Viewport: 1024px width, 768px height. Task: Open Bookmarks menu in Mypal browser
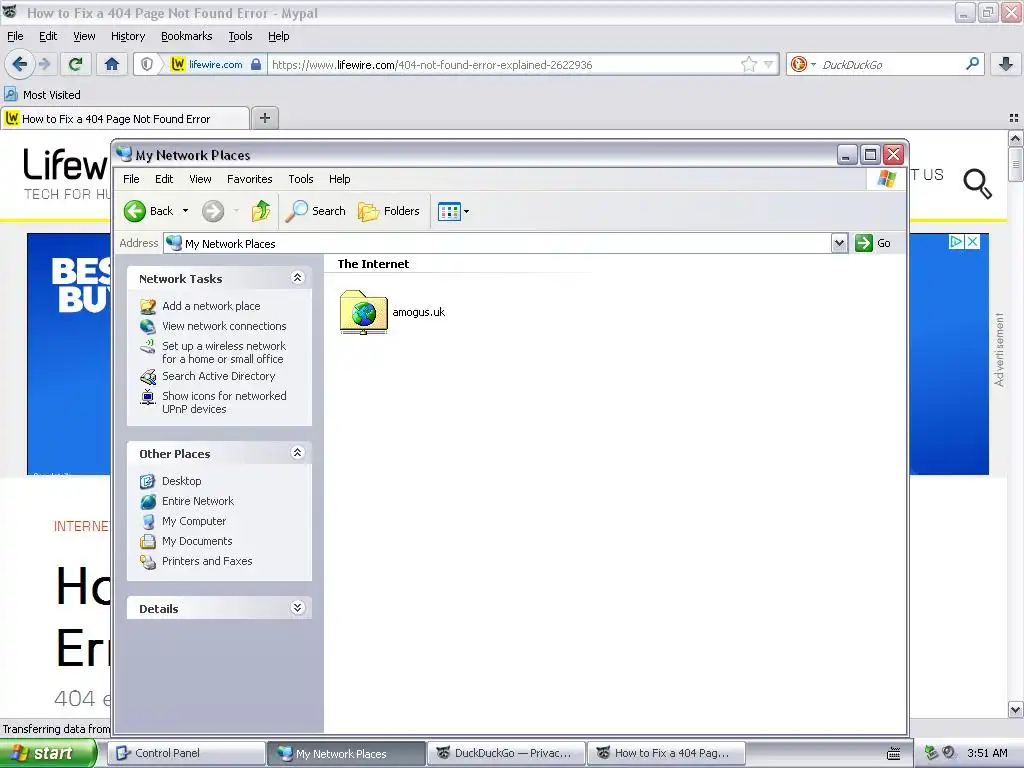[187, 36]
